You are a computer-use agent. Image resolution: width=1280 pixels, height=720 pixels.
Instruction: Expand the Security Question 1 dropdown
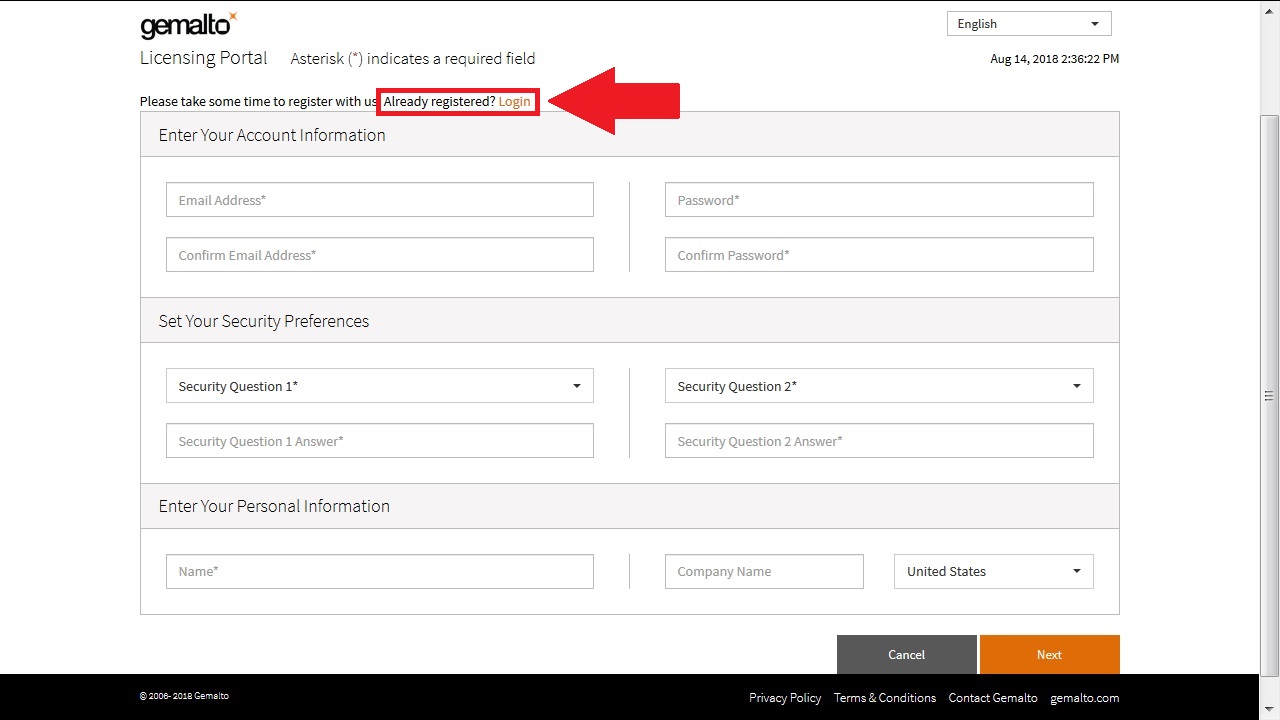pyautogui.click(x=379, y=386)
